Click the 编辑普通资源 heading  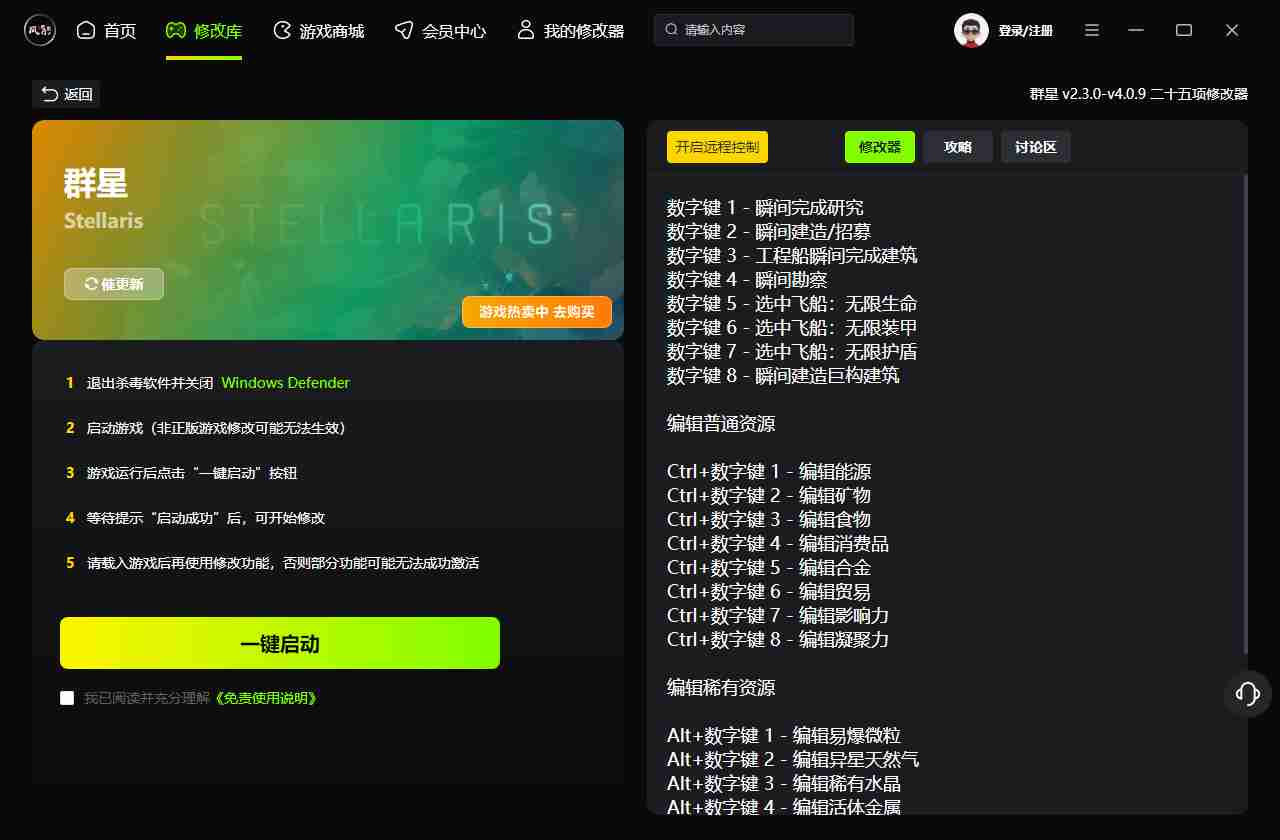(721, 424)
